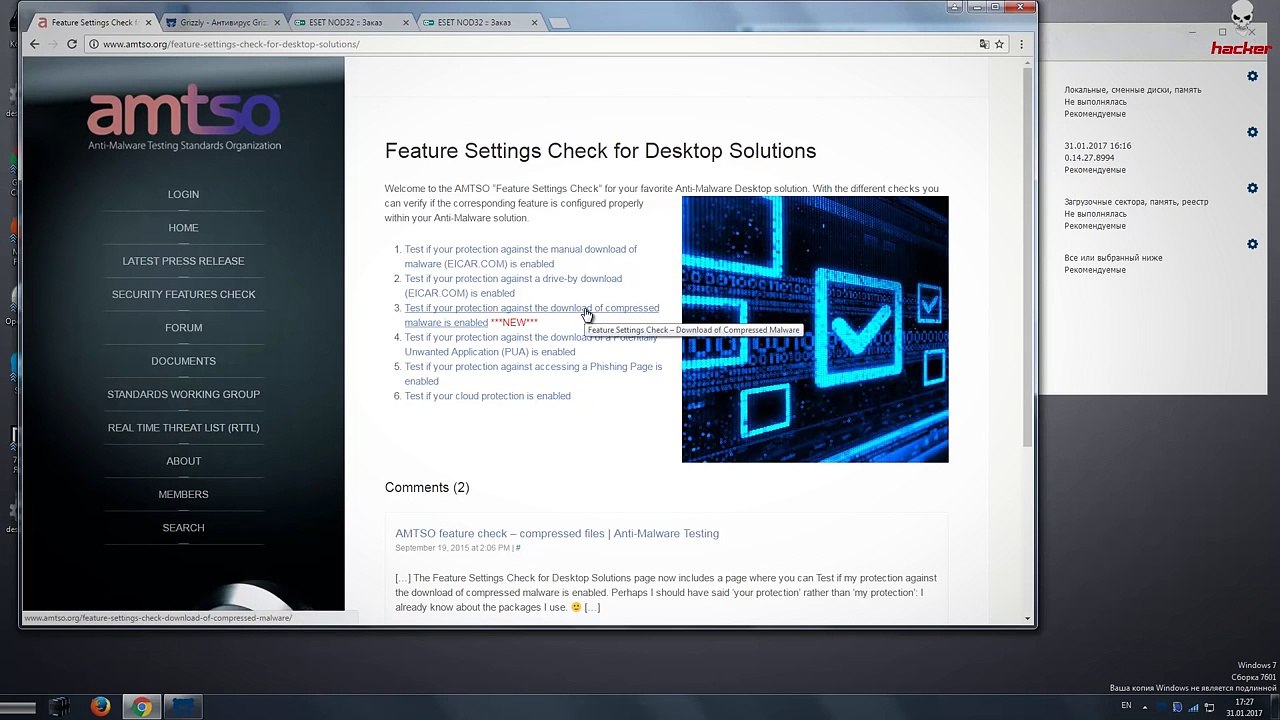Open the AMTSO feature check comment title link
This screenshot has height=720, width=1280.
[557, 533]
